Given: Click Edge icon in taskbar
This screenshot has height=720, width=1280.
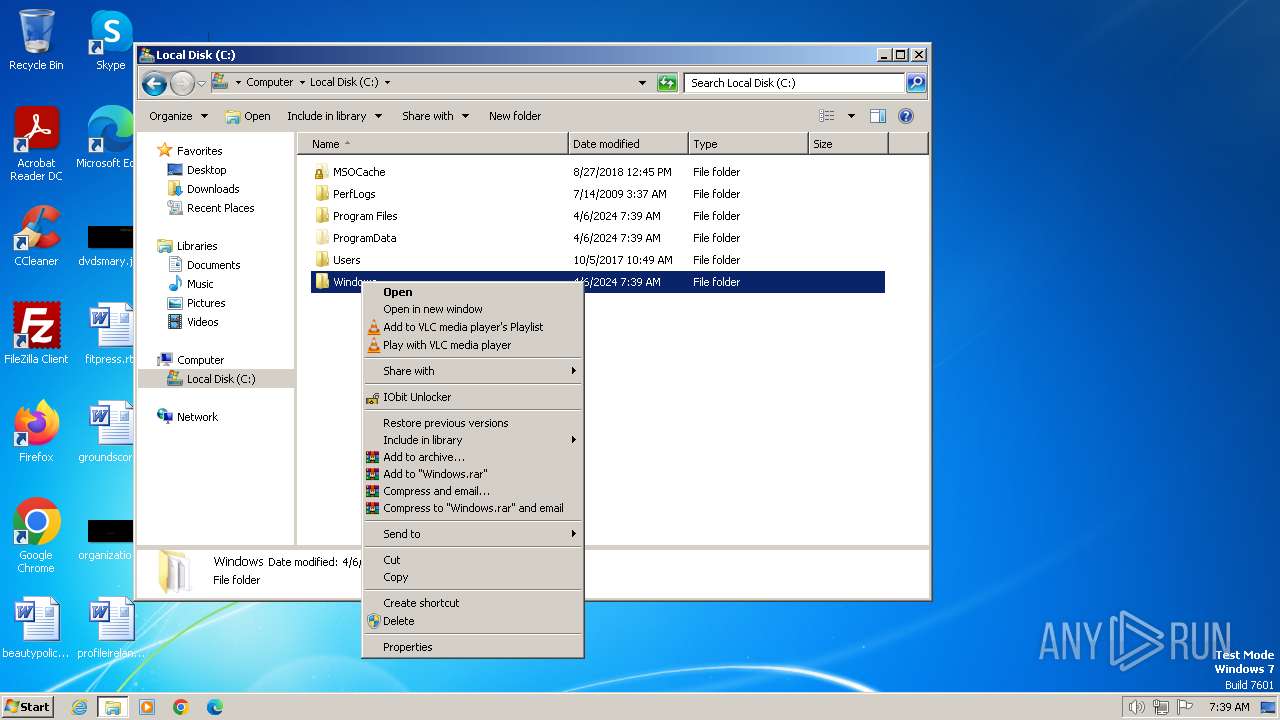Looking at the screenshot, I should point(214,707).
